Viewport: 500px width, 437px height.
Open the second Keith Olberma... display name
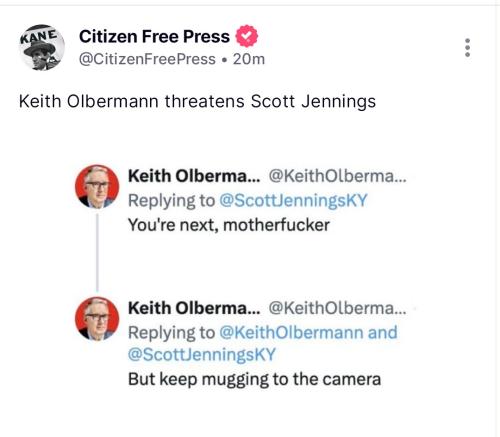[194, 308]
